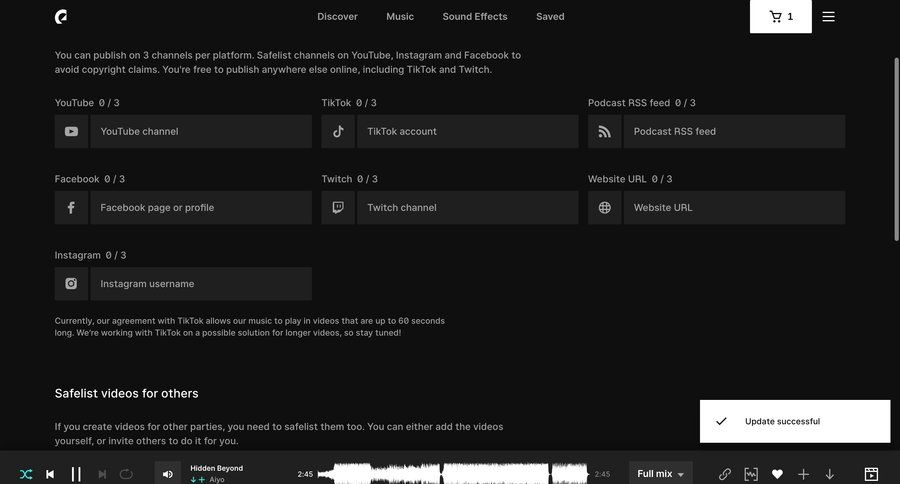Viewport: 900px width, 484px height.
Task: Open the Hidden Beyond track title
Action: [x=216, y=468]
